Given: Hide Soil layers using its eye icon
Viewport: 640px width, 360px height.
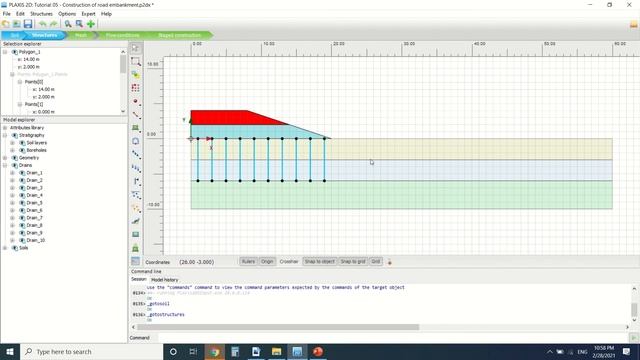Looking at the screenshot, I should tap(22, 143).
